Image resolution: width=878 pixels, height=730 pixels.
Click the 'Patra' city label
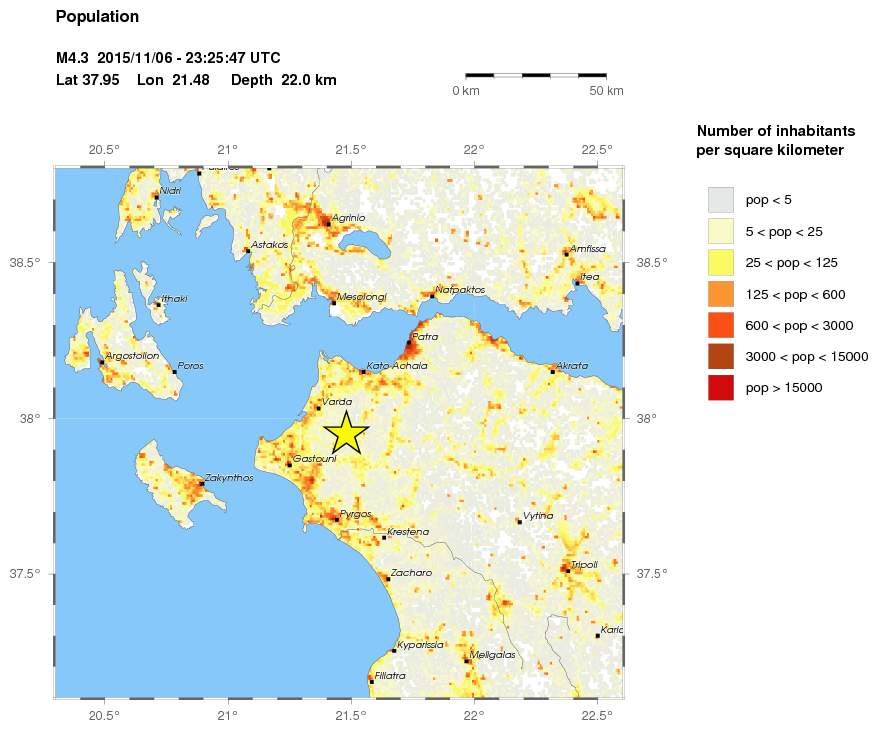coord(425,336)
